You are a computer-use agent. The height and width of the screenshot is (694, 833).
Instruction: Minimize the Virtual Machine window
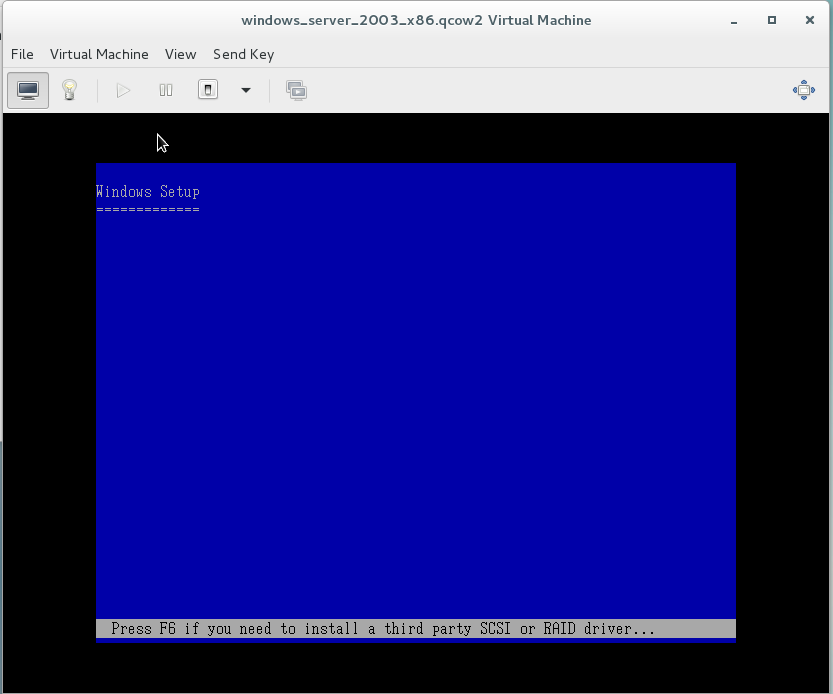734,21
